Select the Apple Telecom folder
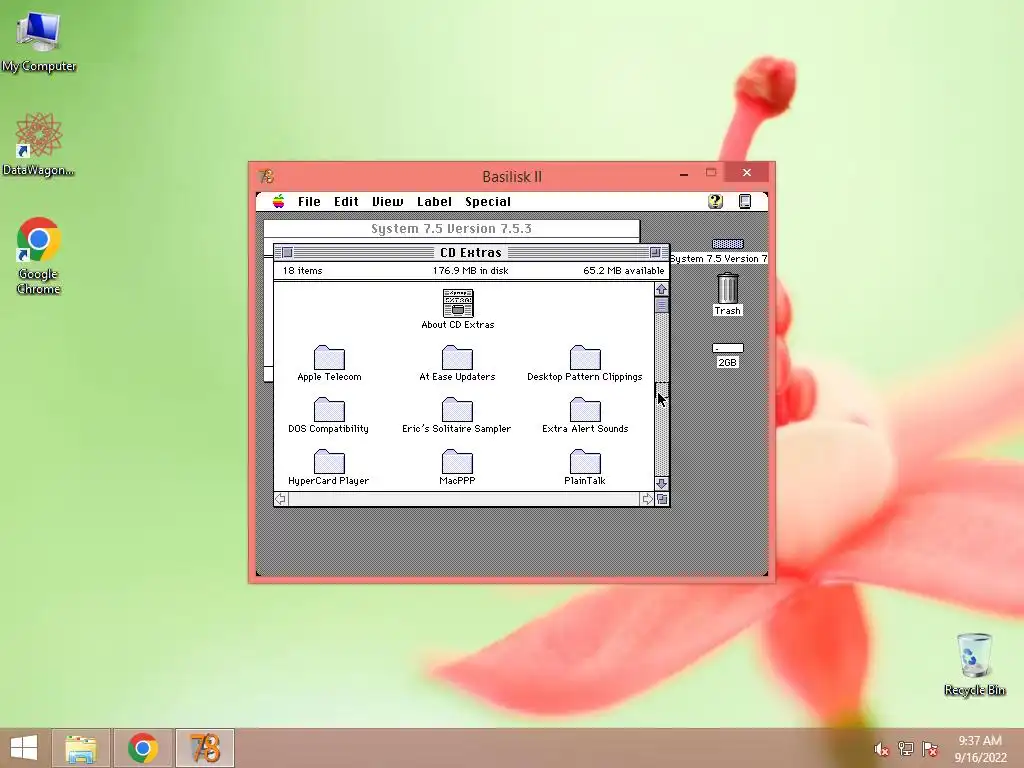This screenshot has width=1024, height=768. [x=329, y=357]
